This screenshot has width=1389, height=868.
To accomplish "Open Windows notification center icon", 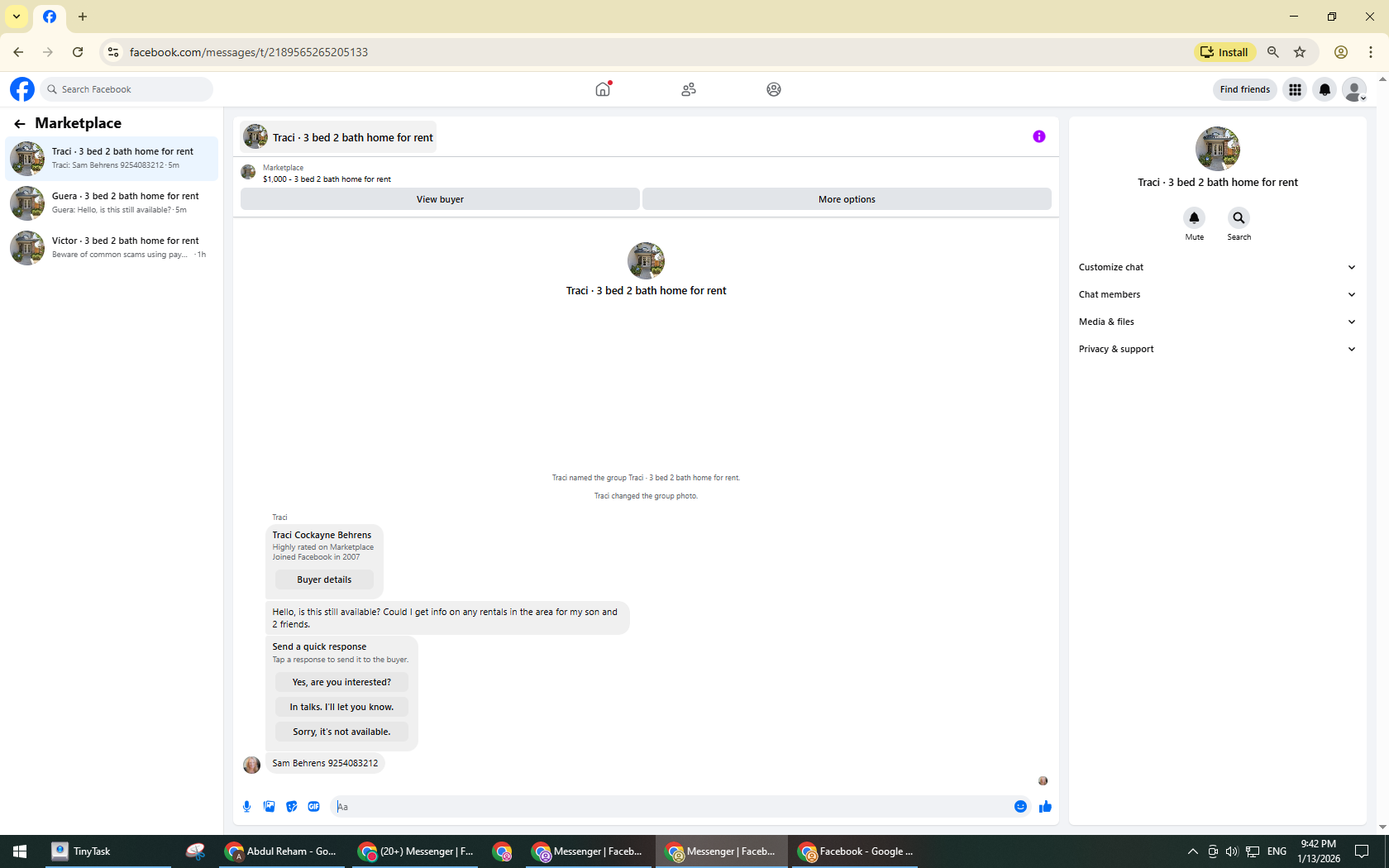I will [x=1362, y=851].
